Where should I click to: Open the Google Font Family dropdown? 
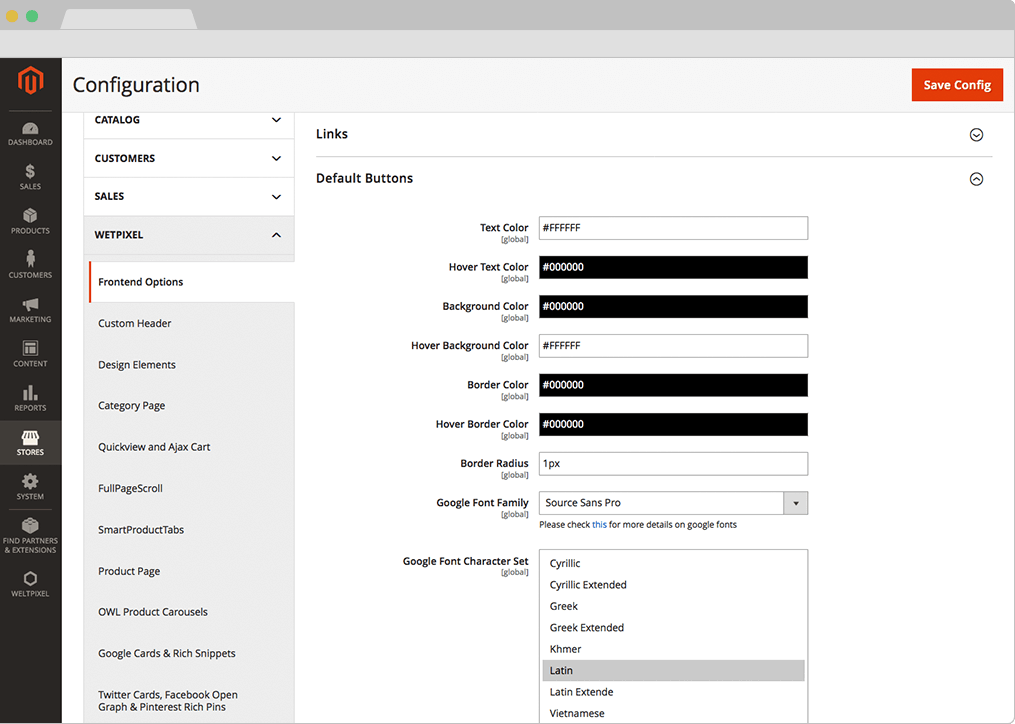(673, 503)
